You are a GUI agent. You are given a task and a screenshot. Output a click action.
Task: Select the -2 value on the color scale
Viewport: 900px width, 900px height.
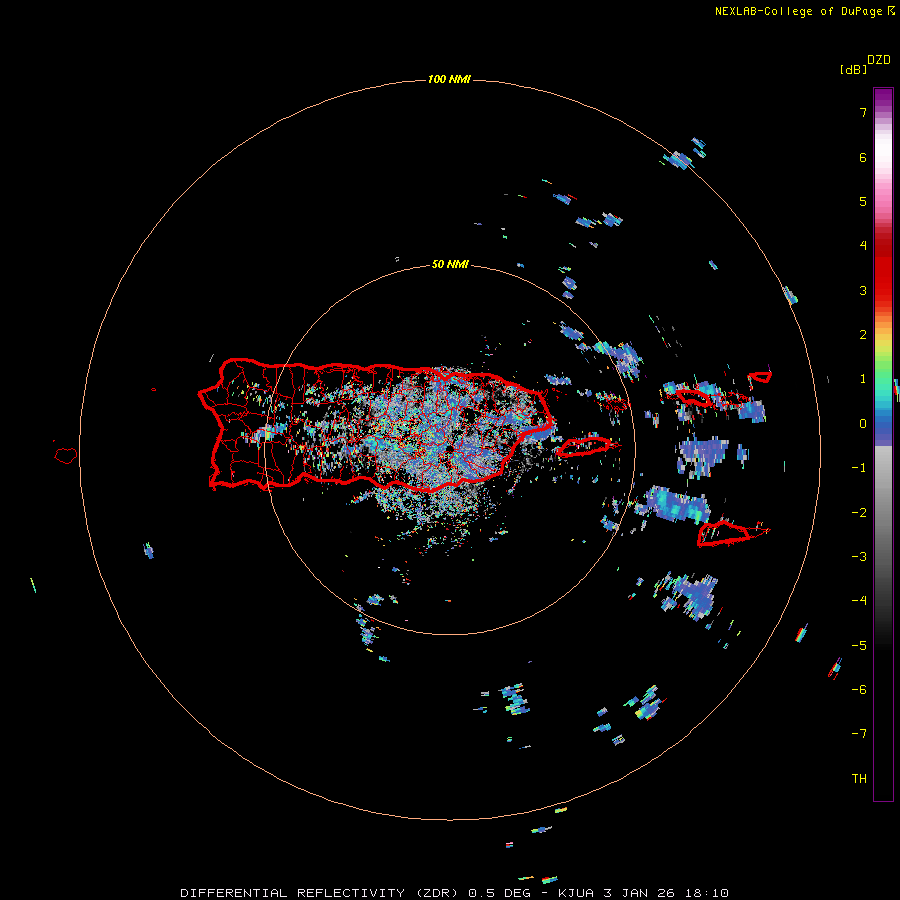[x=859, y=513]
